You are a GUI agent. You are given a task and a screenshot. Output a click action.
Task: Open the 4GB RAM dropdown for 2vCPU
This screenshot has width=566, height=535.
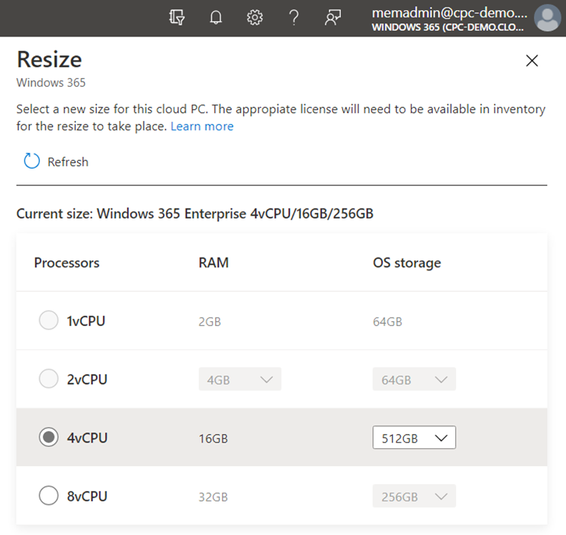click(x=240, y=379)
